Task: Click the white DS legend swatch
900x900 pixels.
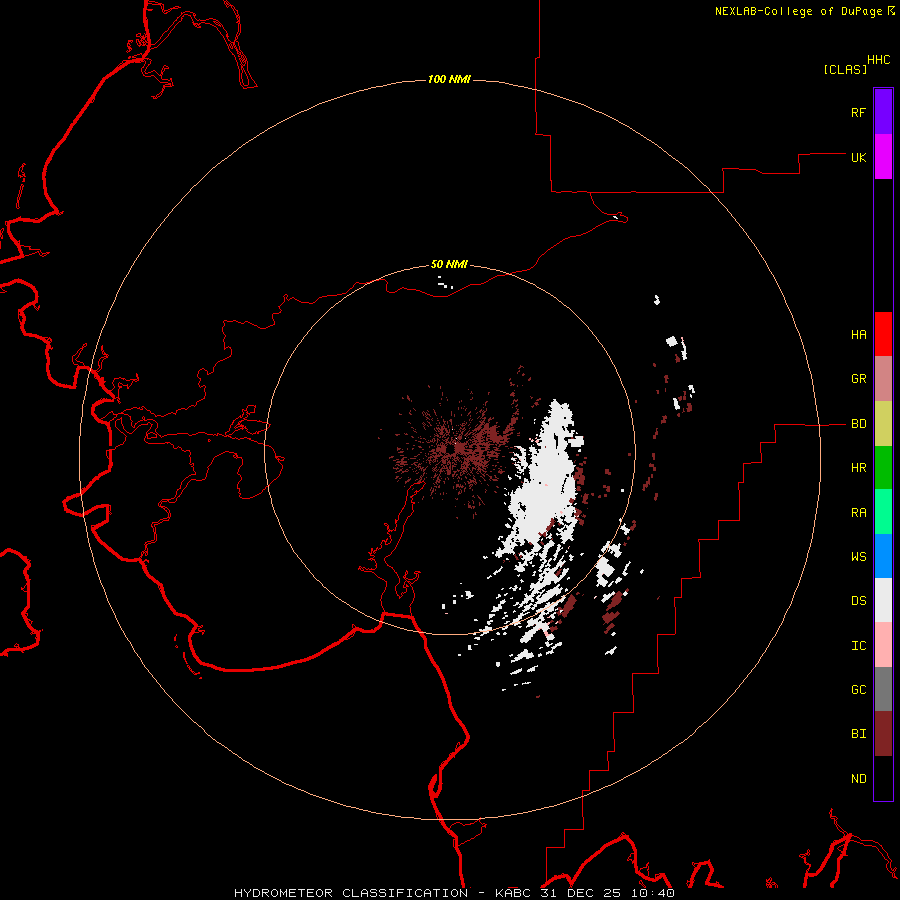Action: coord(883,600)
